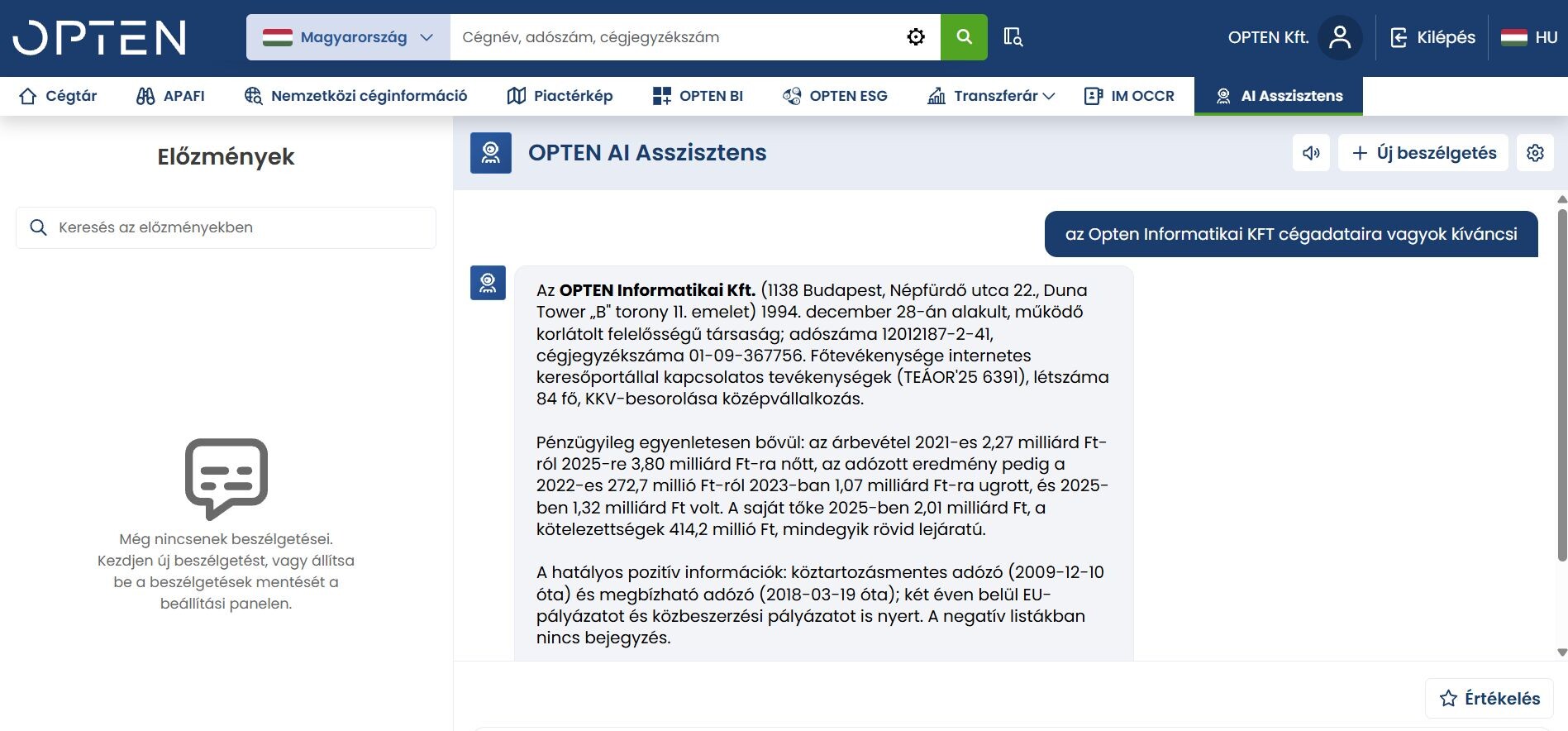This screenshot has height=731, width=1568.
Task: Open the Cégtár tab
Action: click(58, 96)
